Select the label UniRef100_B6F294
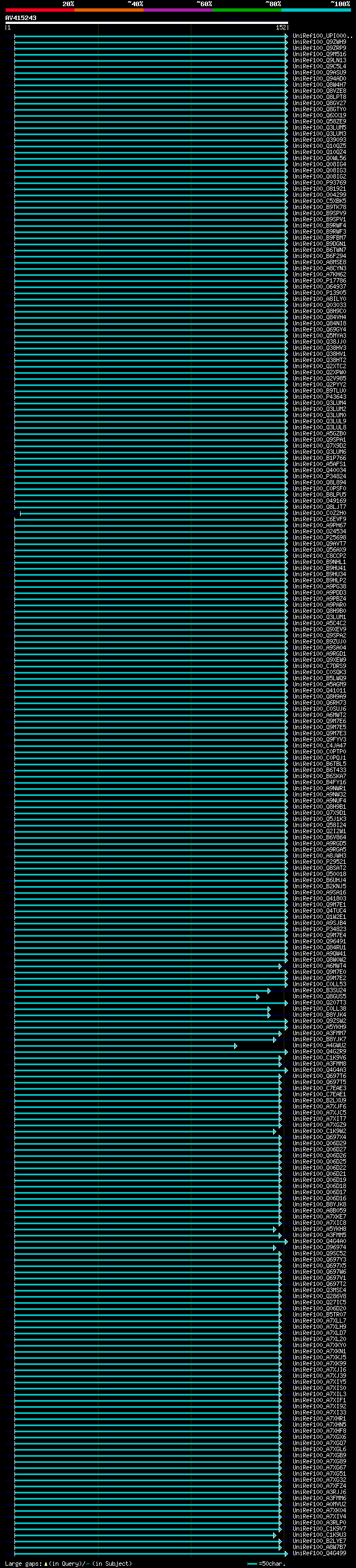 pyautogui.click(x=319, y=256)
